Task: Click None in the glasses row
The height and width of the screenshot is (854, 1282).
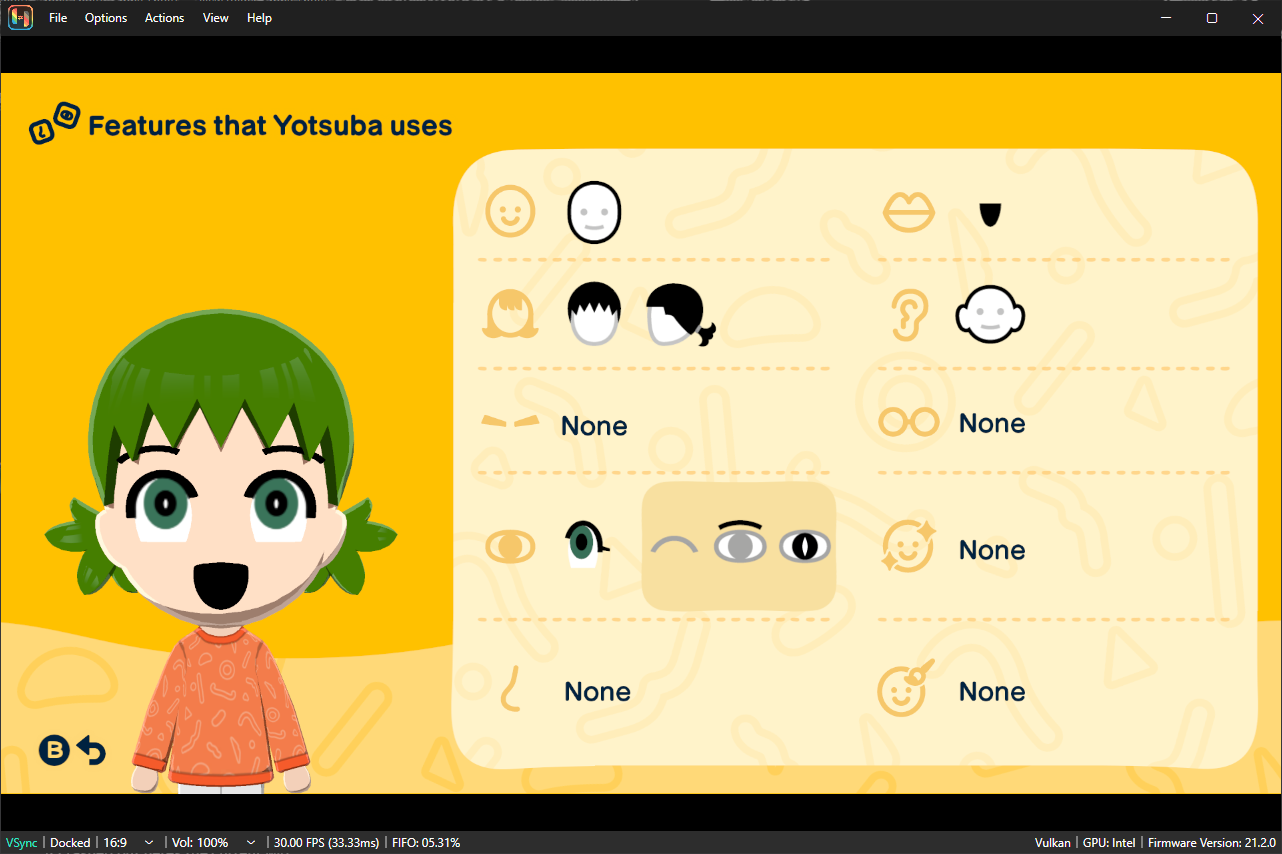Action: pyautogui.click(x=992, y=424)
